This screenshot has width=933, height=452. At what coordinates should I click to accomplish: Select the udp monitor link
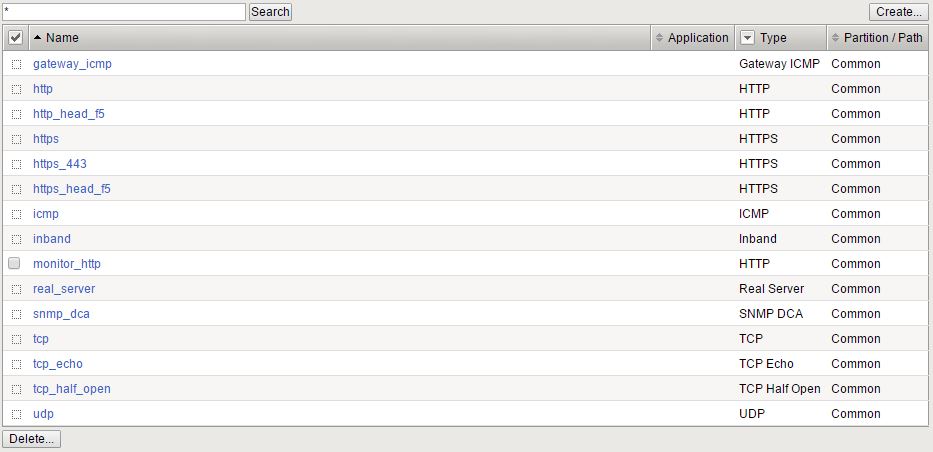tap(43, 414)
